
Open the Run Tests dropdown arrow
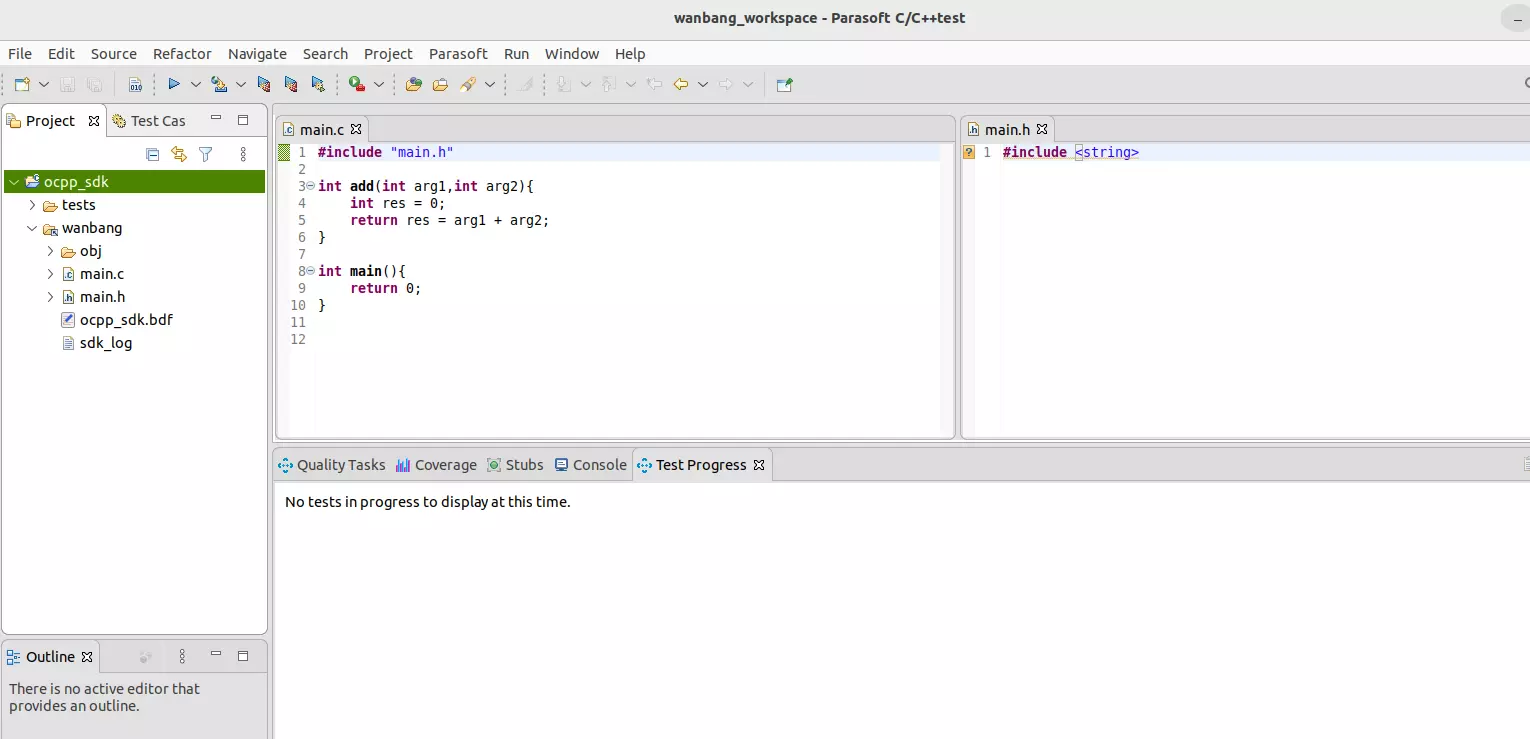pos(196,85)
